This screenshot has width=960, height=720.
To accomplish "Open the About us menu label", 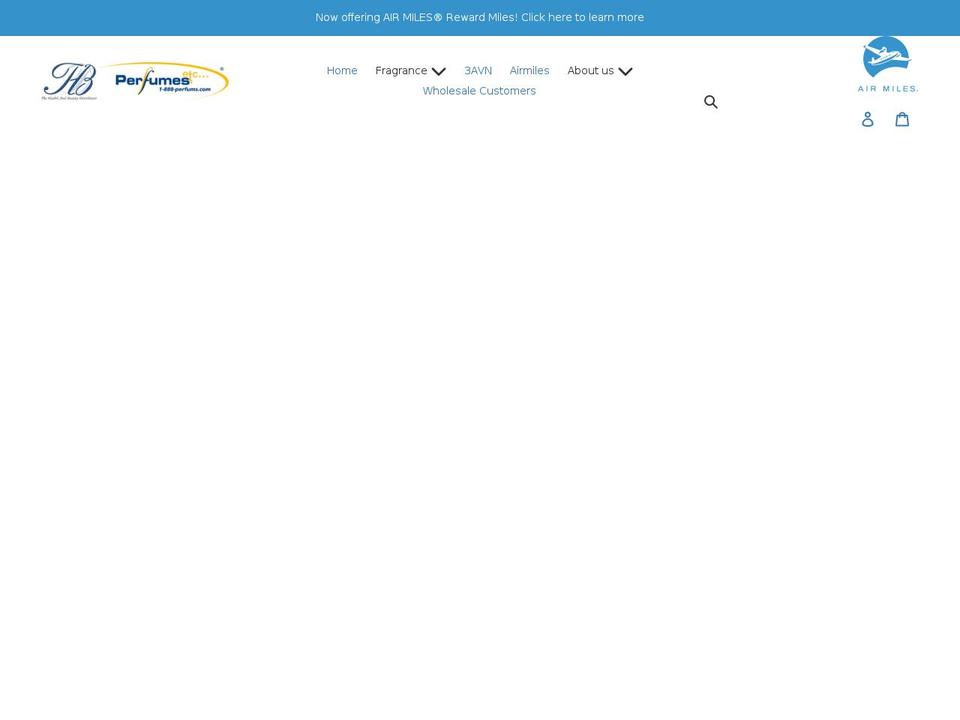I will pos(590,71).
